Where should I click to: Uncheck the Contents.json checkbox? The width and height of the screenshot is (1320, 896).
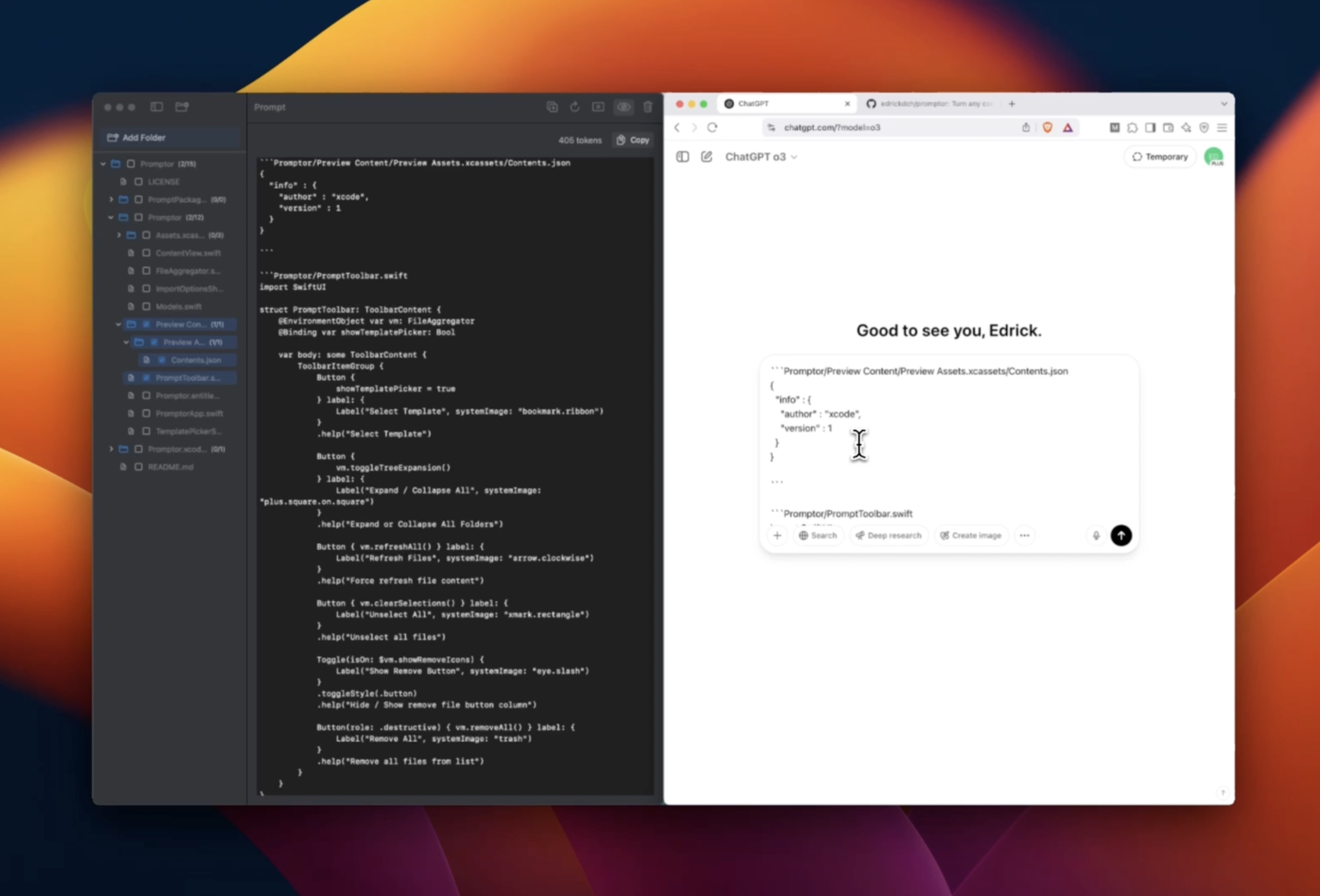coord(162,360)
